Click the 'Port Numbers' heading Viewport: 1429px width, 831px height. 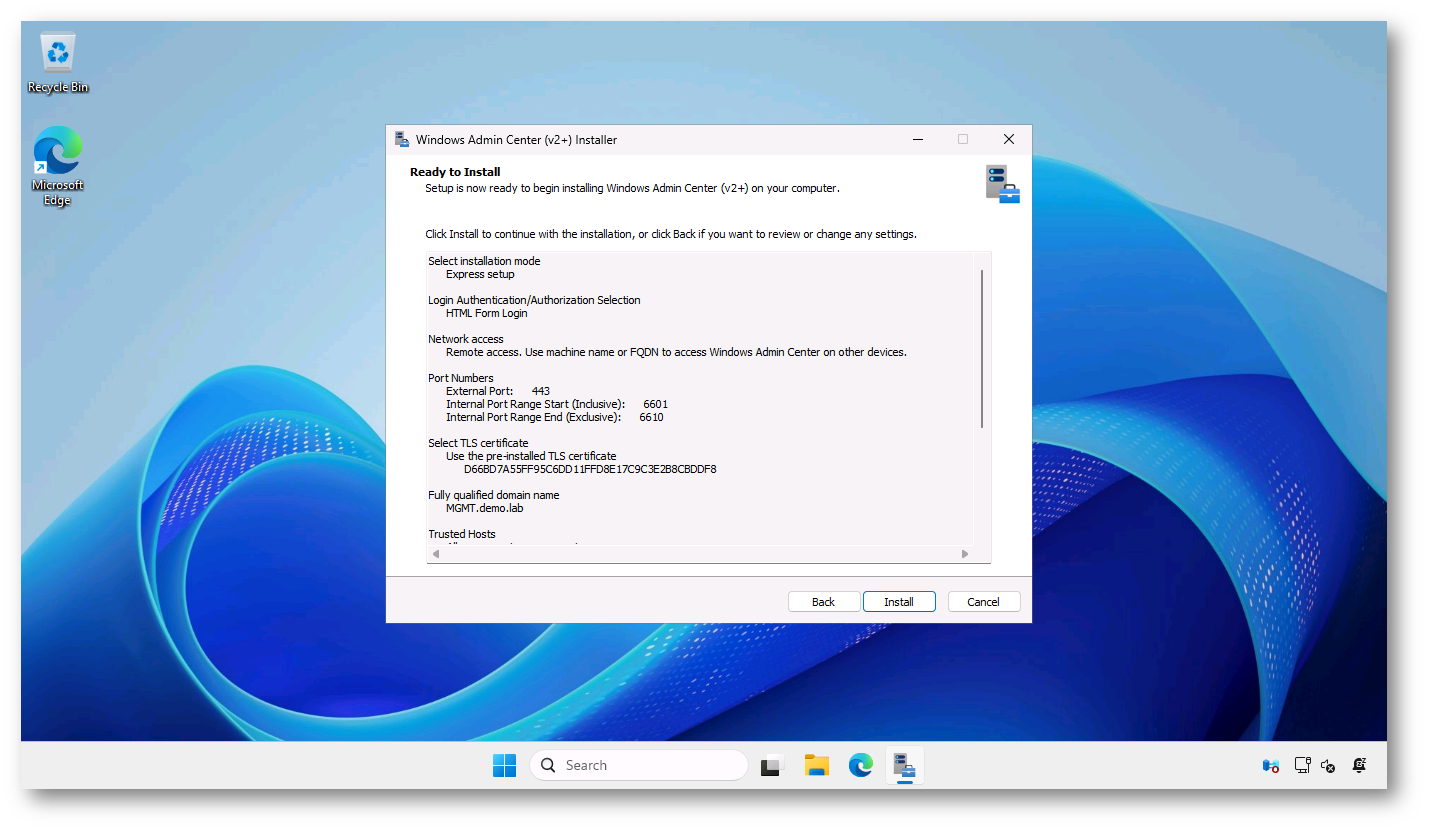pos(461,378)
